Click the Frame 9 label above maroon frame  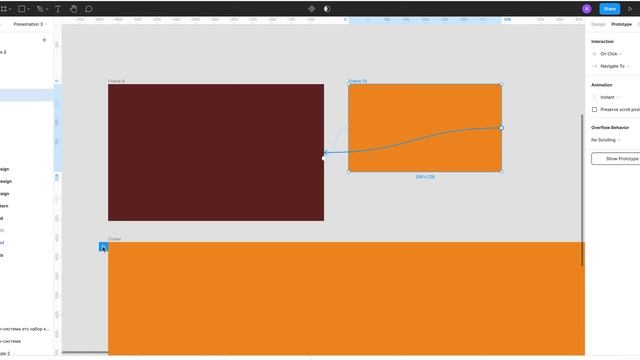click(116, 81)
